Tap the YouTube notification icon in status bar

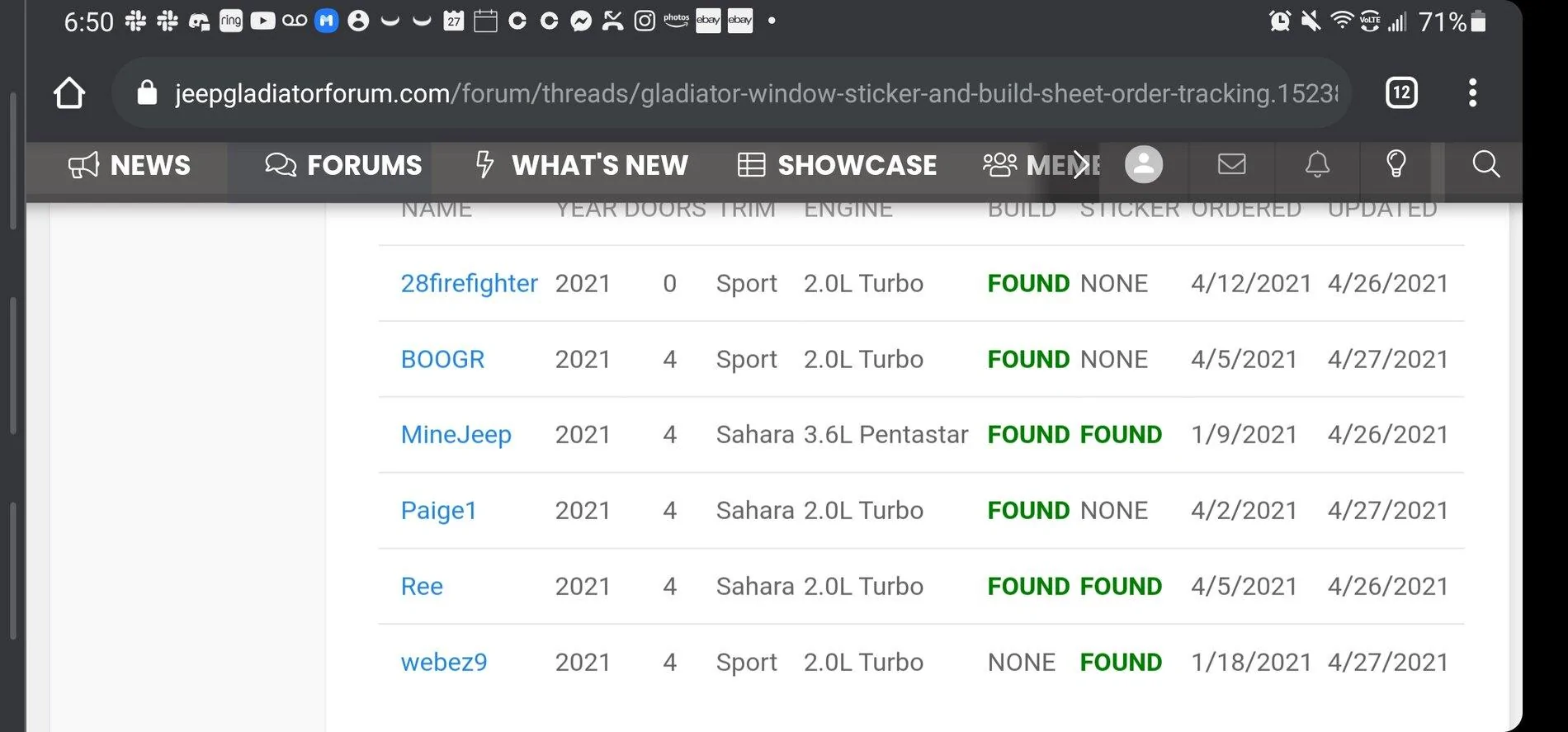coord(262,21)
